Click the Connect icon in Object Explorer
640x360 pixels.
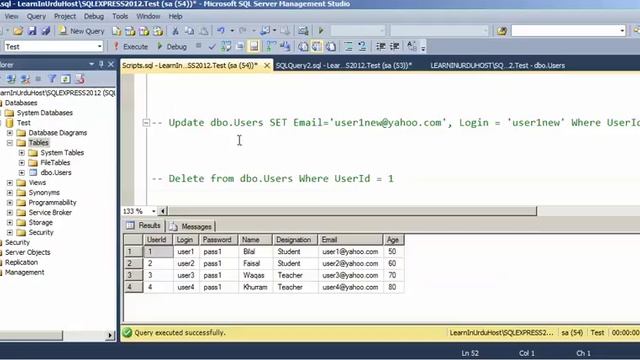point(11,79)
